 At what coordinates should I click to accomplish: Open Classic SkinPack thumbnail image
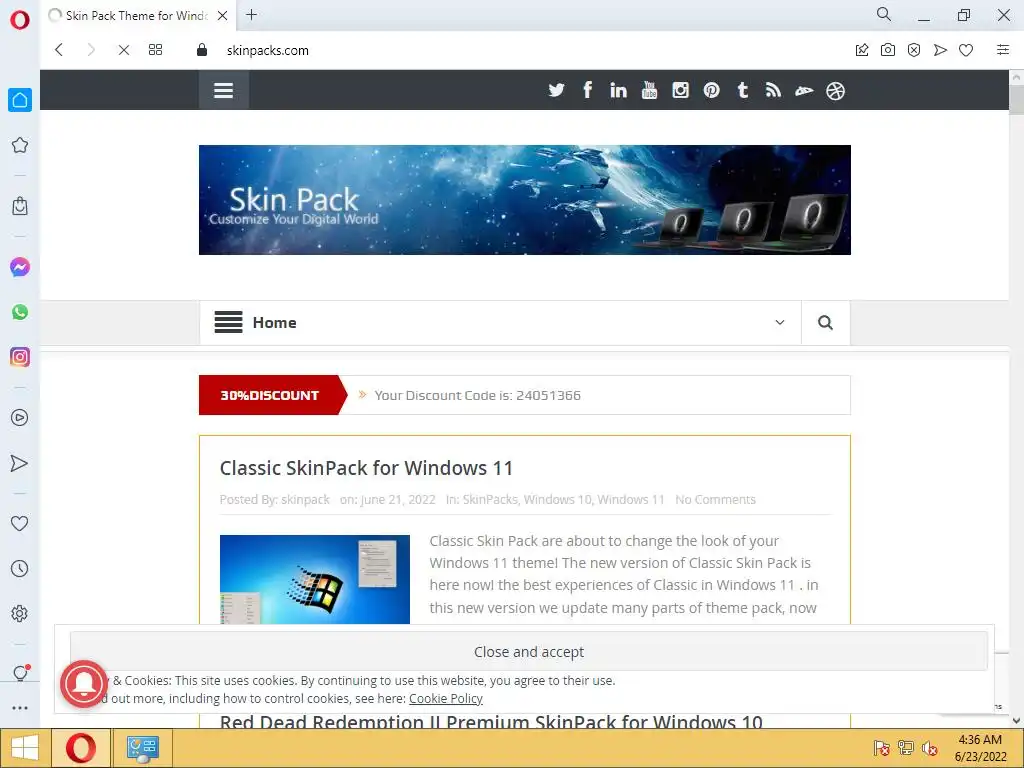(x=315, y=579)
